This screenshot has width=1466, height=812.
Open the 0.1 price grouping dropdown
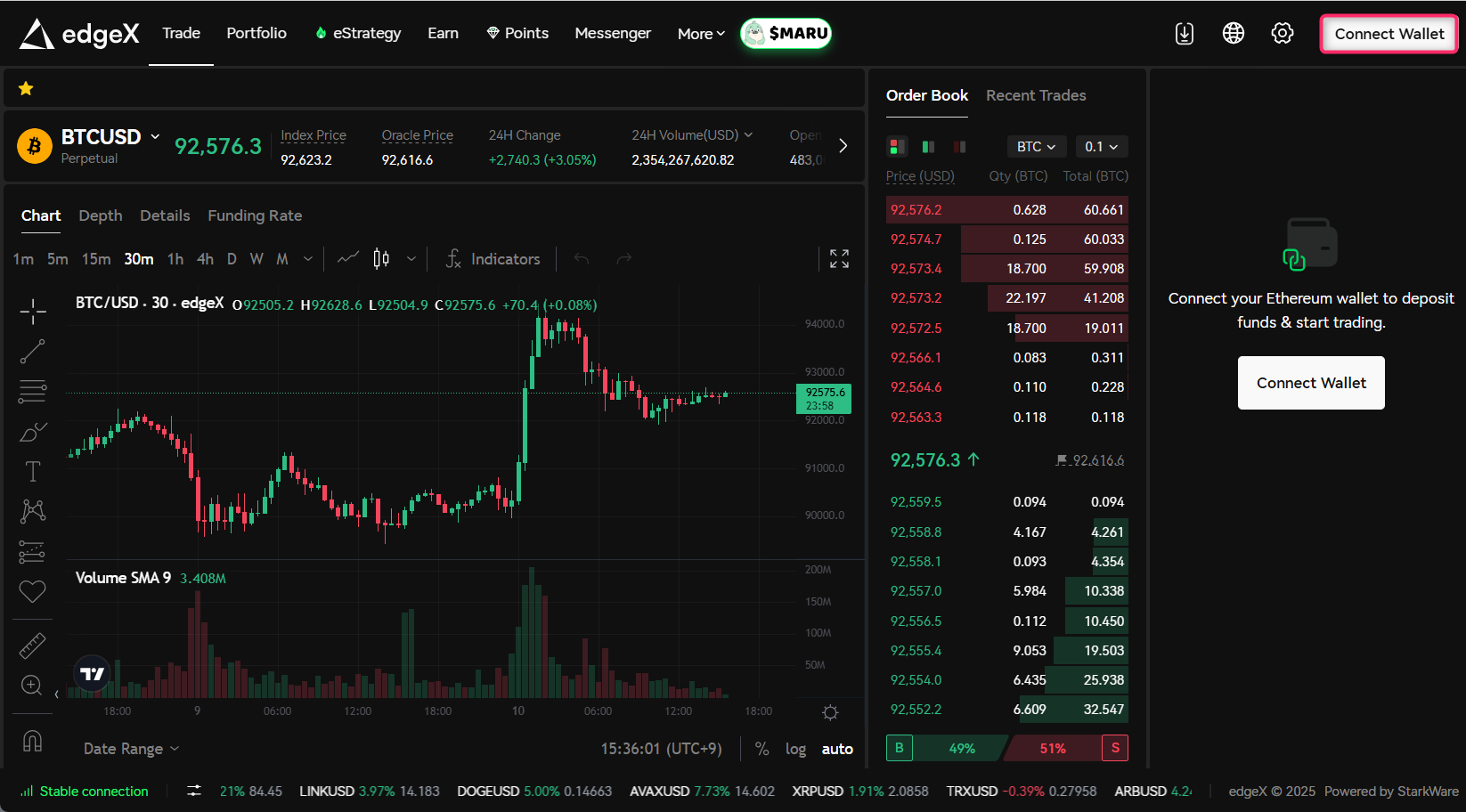click(x=1101, y=147)
